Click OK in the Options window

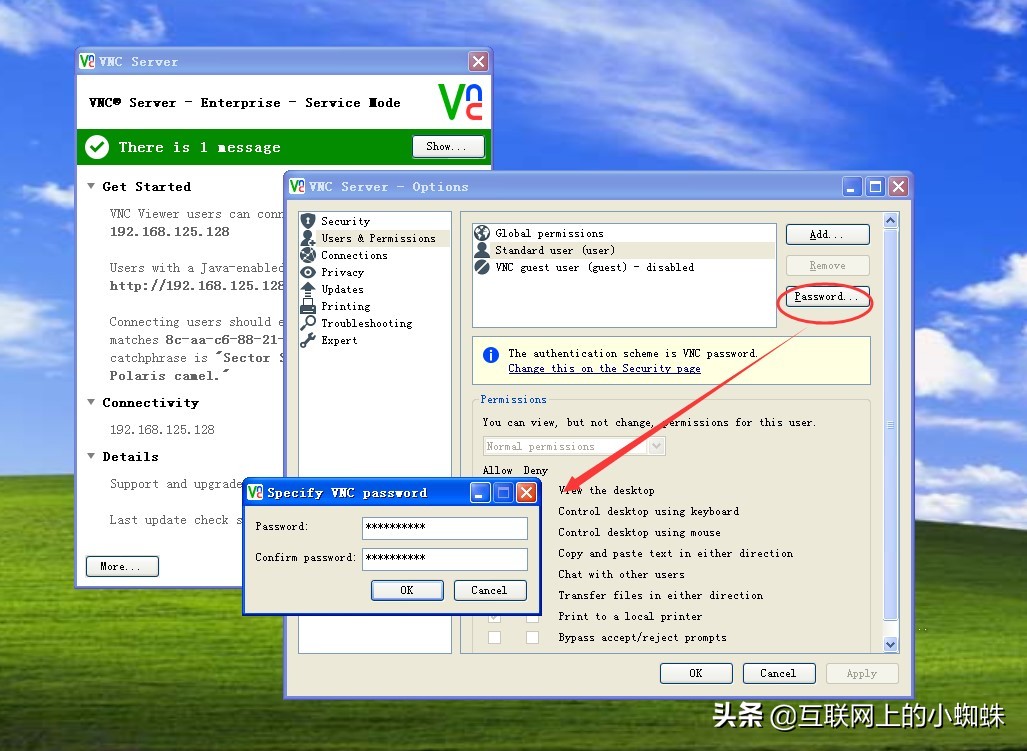pyautogui.click(x=696, y=673)
